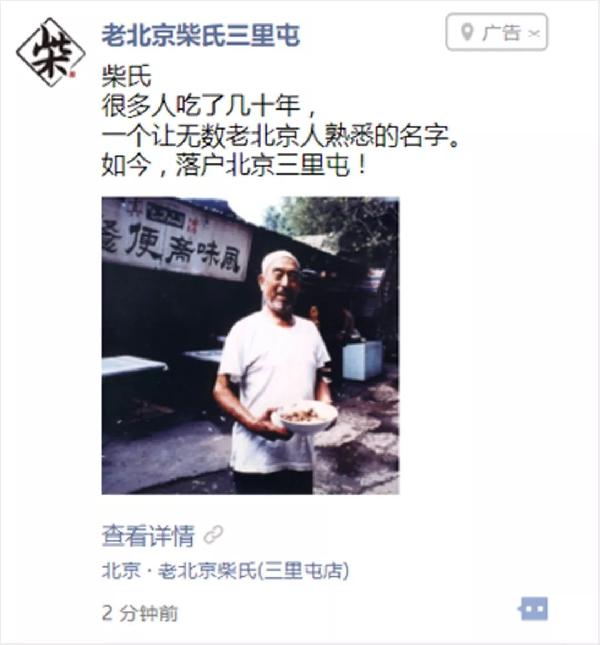Open the old street-vendor photo thumbnail
Viewport: 600px width, 645px height.
[250, 346]
